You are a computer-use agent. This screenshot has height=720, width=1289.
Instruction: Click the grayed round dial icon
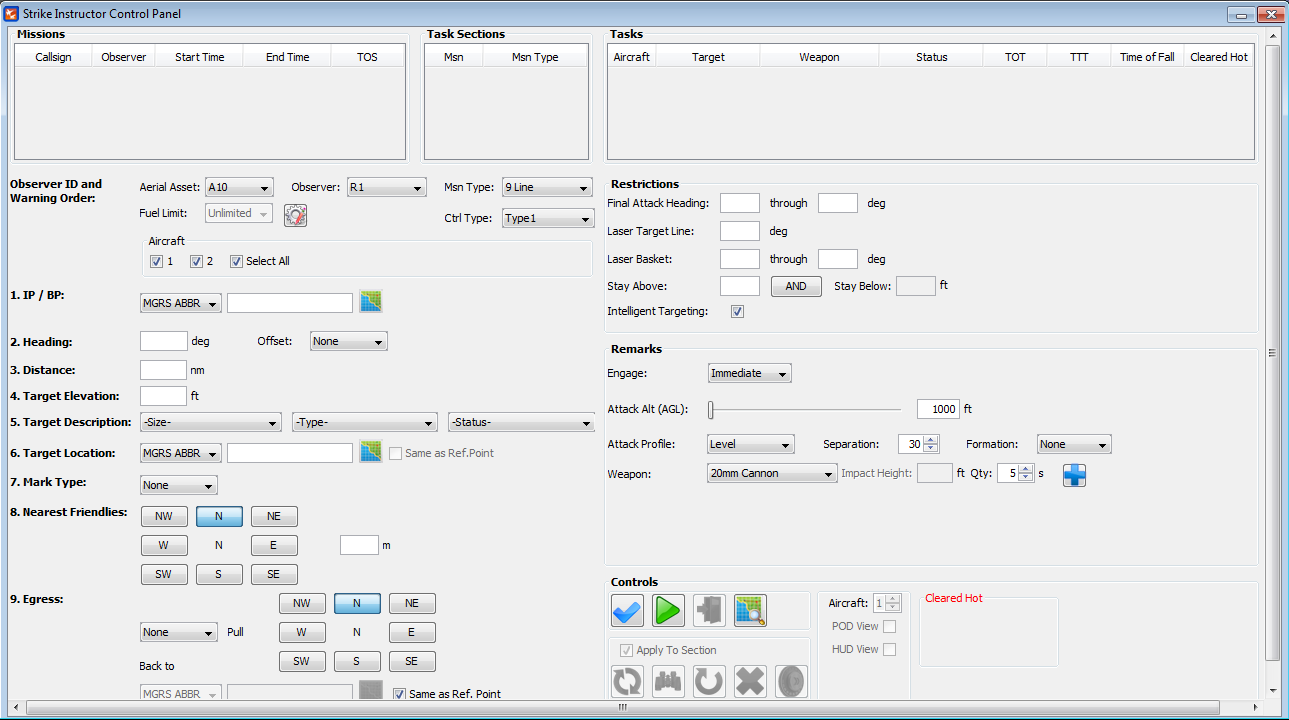pyautogui.click(x=791, y=682)
